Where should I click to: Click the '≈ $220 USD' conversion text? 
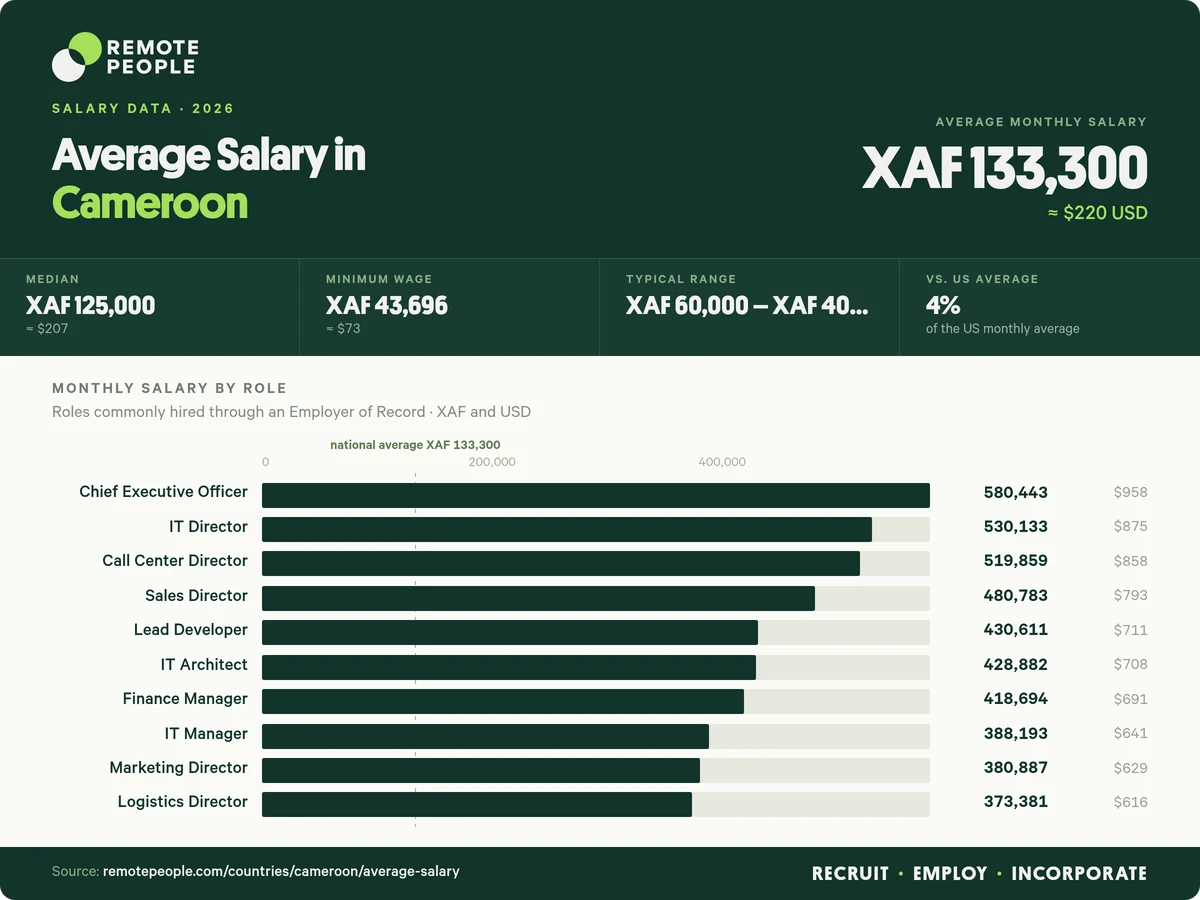coord(1097,213)
